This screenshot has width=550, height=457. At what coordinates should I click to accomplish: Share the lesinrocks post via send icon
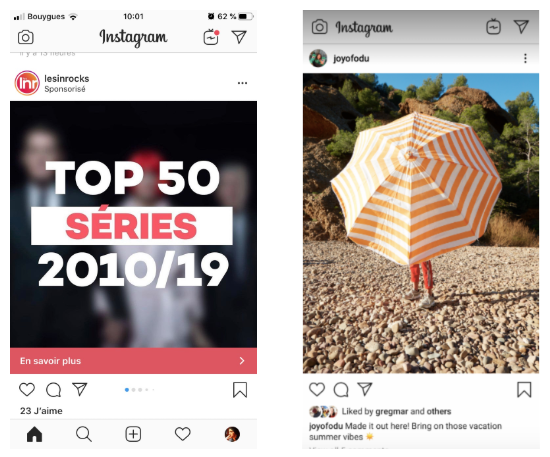80,389
